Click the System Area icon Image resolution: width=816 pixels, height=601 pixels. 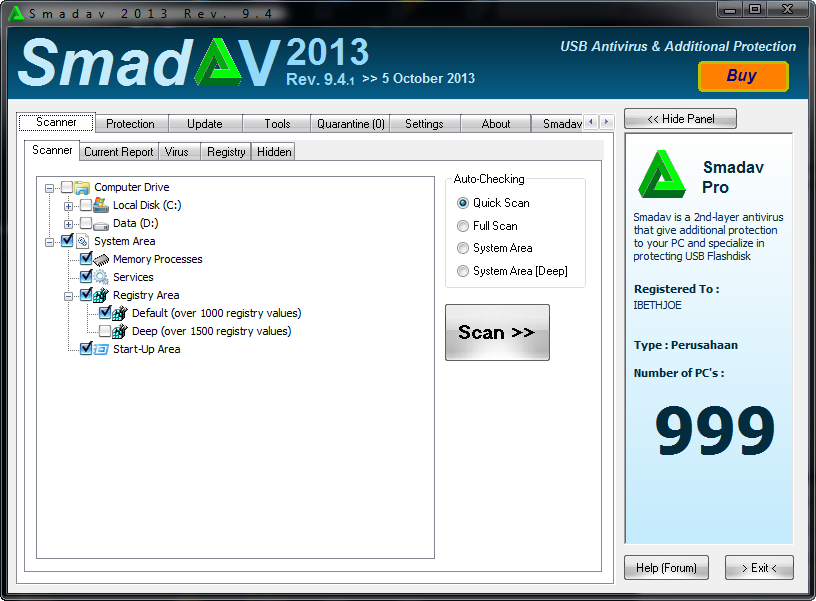82,241
